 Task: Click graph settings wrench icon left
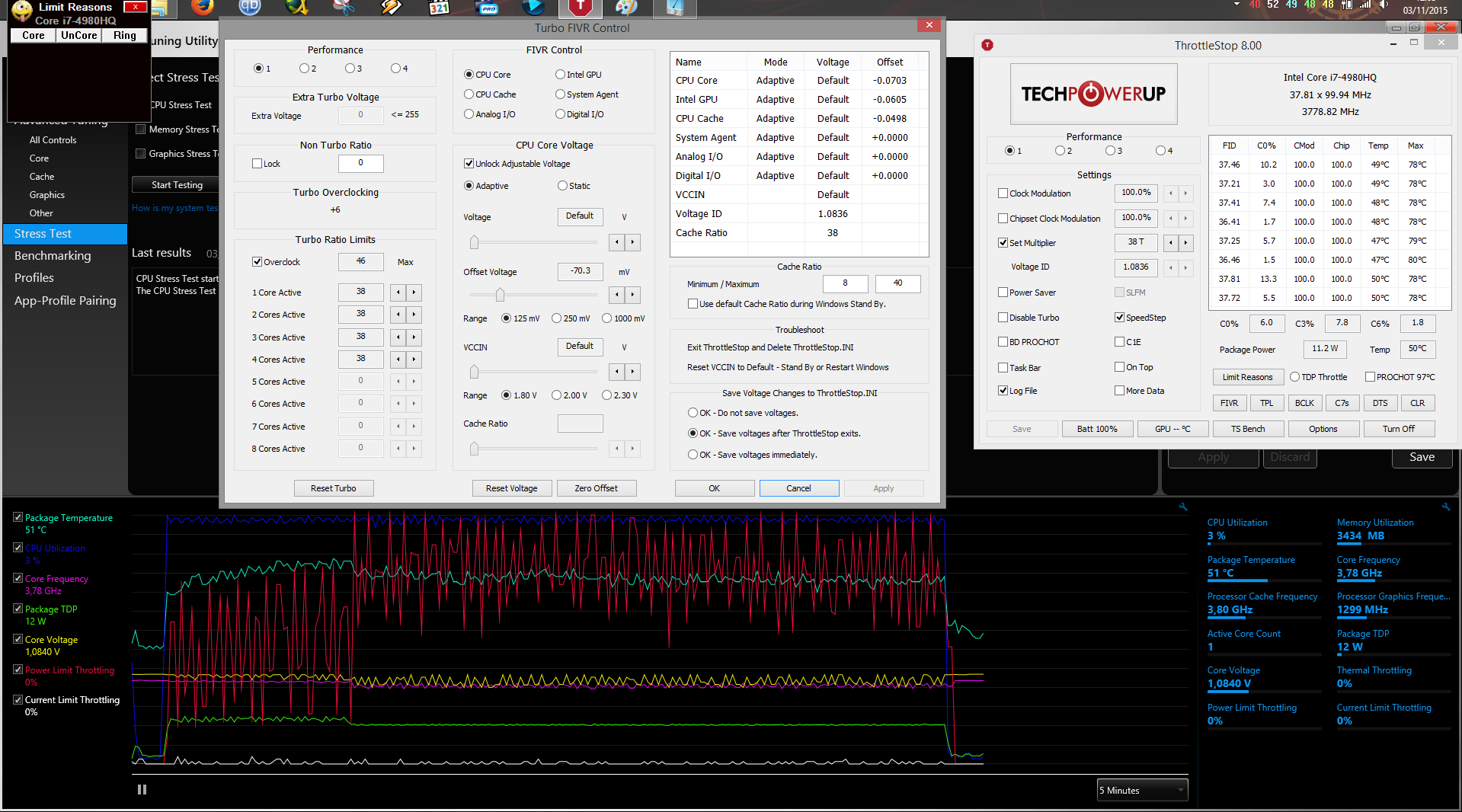(x=1182, y=507)
